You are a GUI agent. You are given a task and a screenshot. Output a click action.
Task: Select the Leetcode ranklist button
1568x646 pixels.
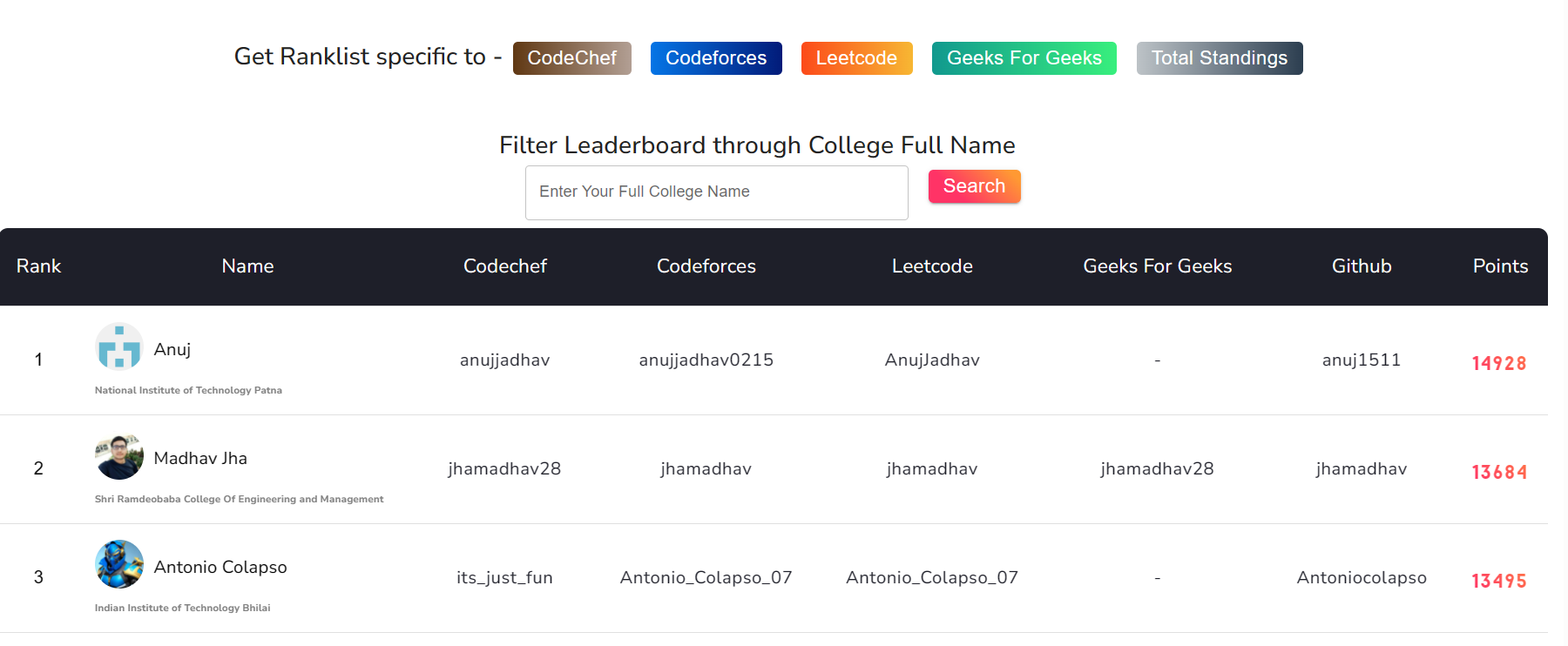click(x=856, y=58)
